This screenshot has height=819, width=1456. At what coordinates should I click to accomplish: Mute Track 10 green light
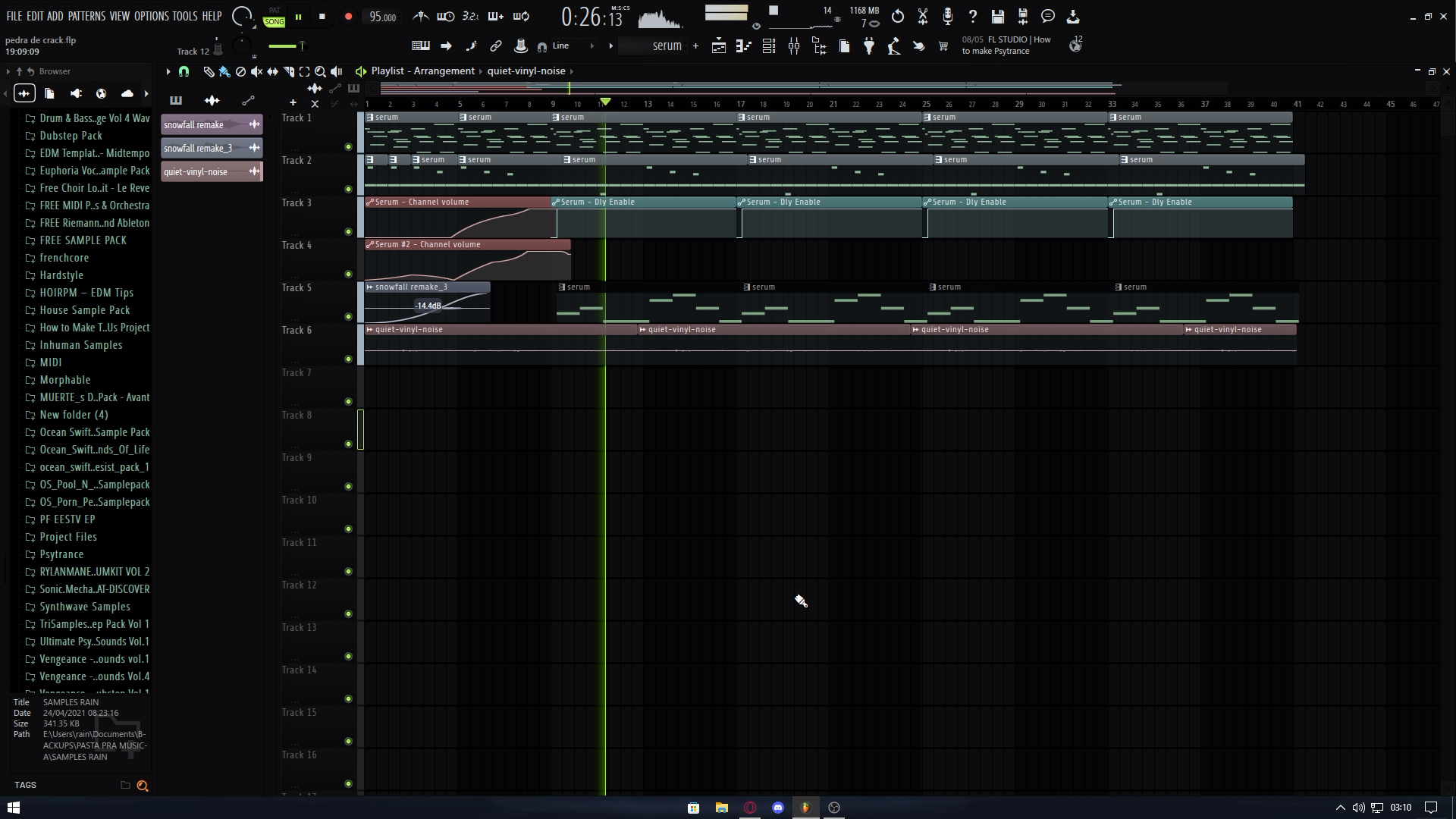(x=348, y=529)
